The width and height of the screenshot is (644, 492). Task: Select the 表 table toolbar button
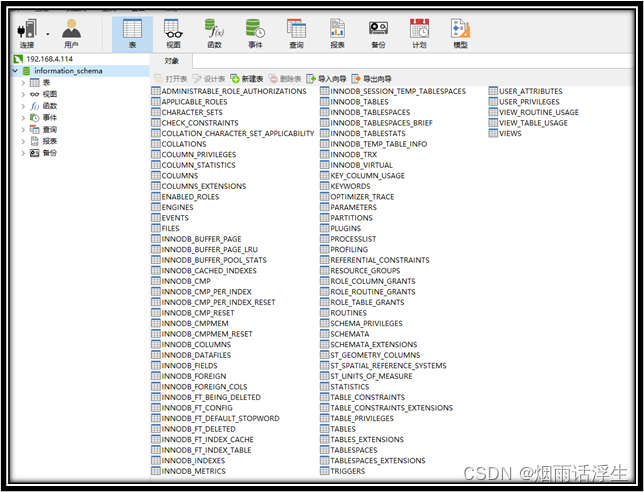[x=132, y=34]
